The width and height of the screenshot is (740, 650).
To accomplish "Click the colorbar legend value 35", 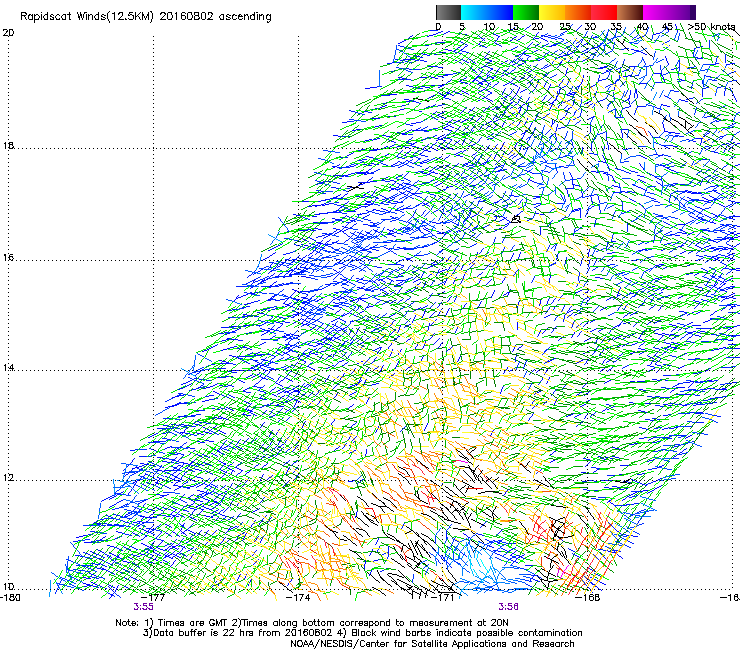I will point(616,27).
